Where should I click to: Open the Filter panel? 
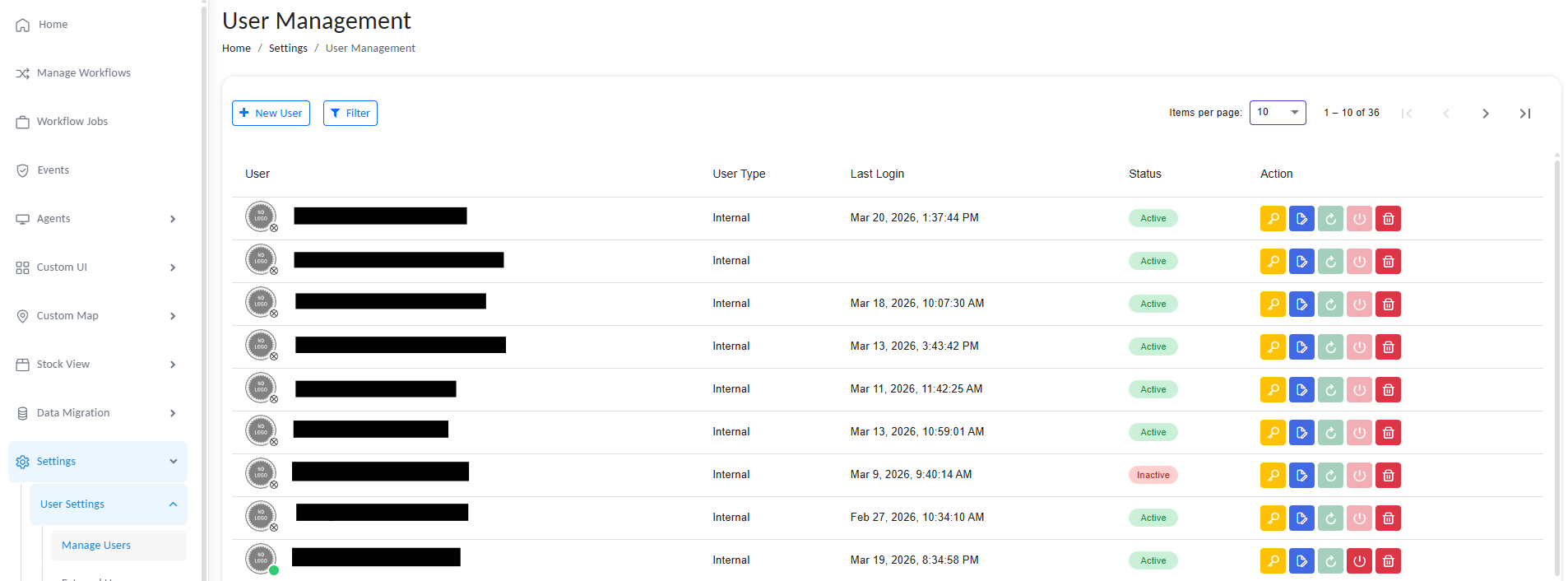[x=350, y=114]
